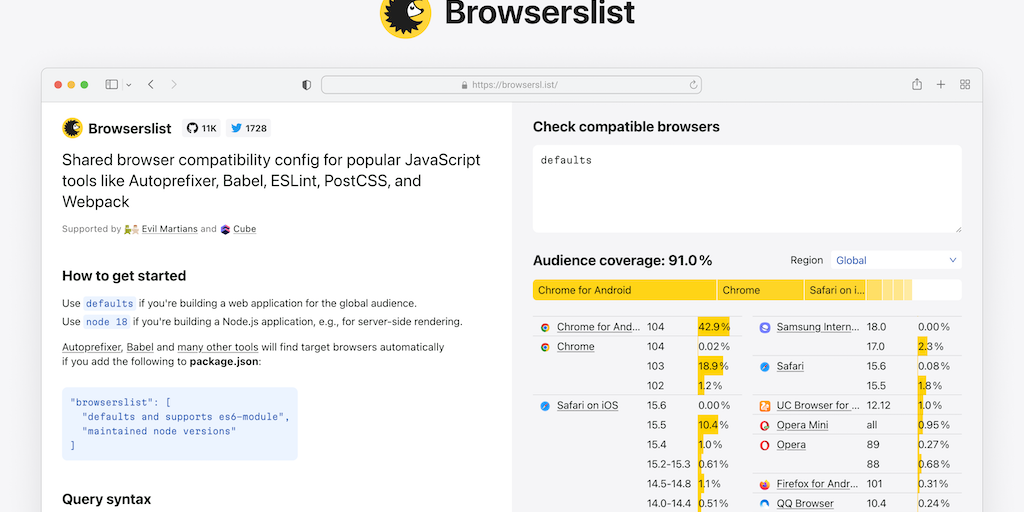
Task: Open the Share icon in the toolbar
Action: tap(916, 85)
